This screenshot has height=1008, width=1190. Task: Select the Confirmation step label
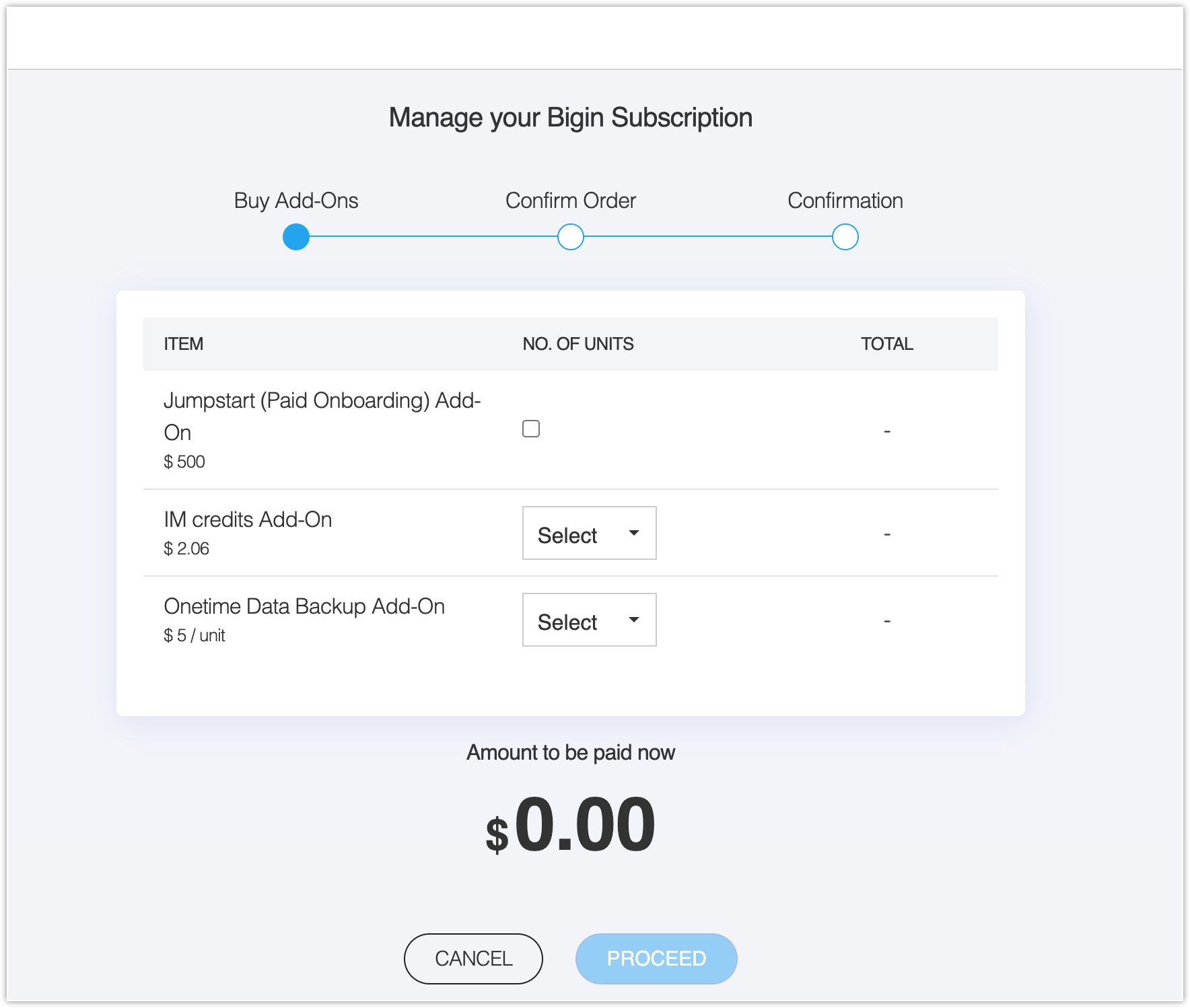(845, 201)
